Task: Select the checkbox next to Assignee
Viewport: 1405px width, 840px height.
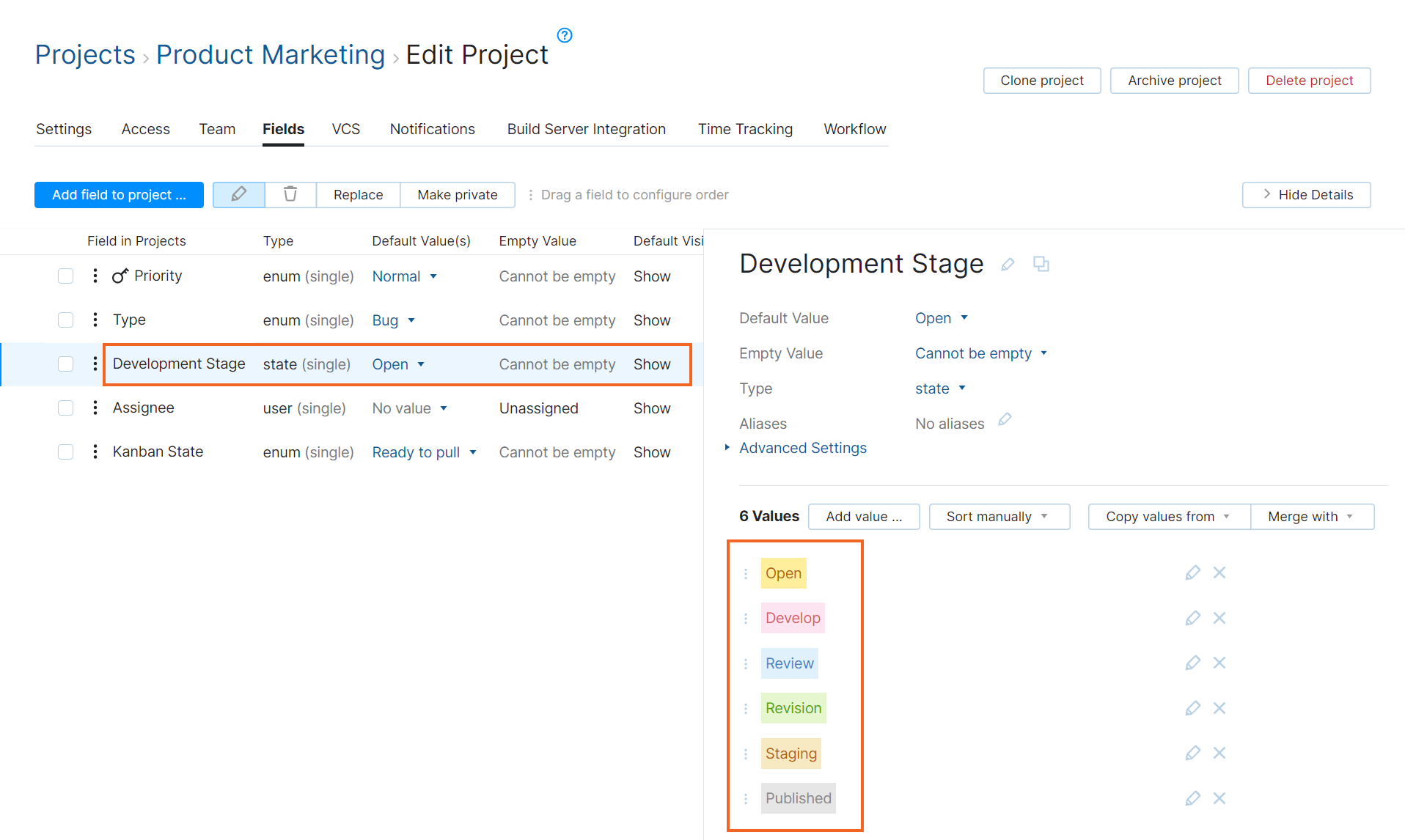Action: pyautogui.click(x=65, y=408)
